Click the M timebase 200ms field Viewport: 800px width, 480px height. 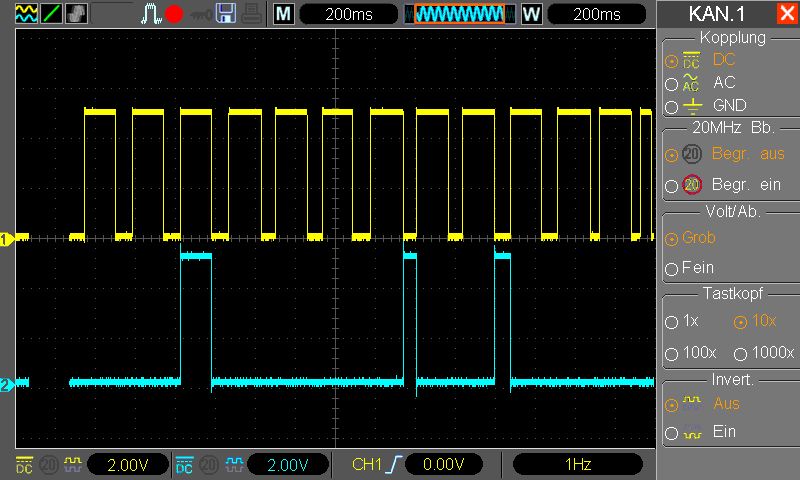(348, 14)
